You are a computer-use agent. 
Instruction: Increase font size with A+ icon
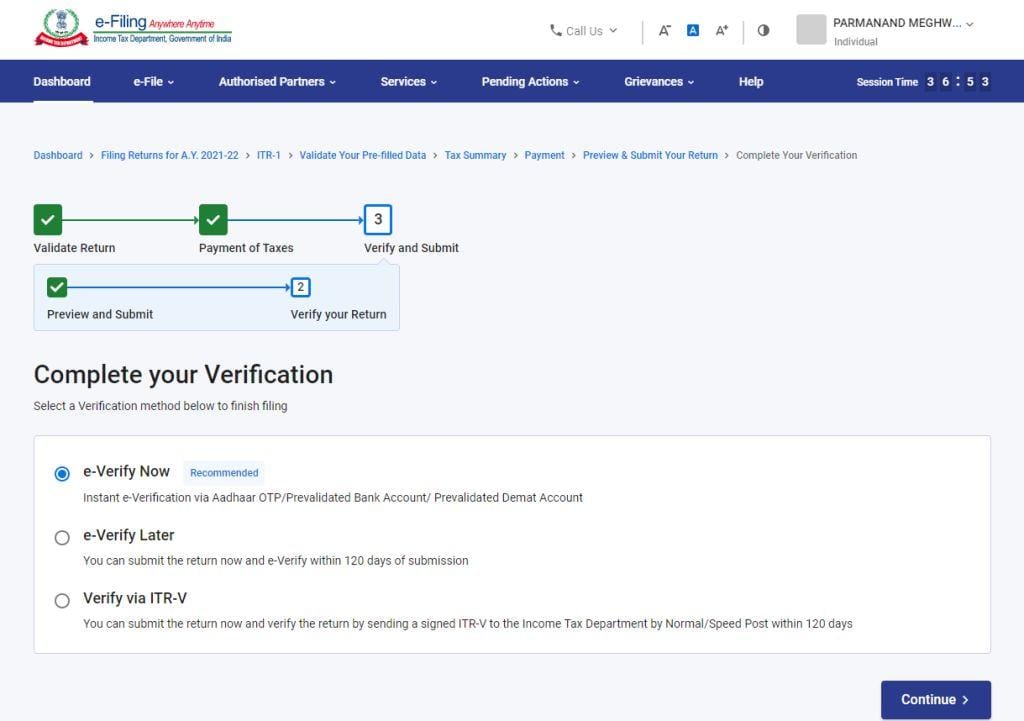pyautogui.click(x=721, y=30)
